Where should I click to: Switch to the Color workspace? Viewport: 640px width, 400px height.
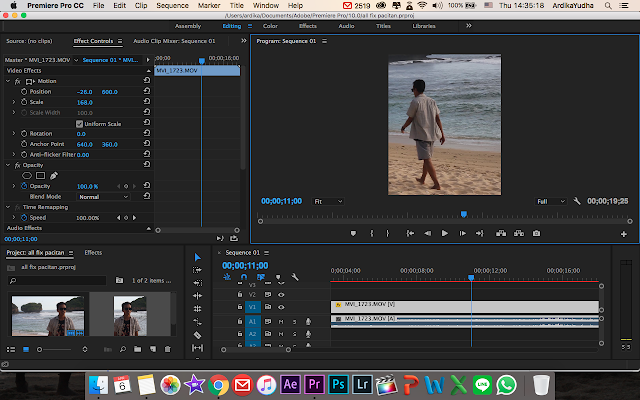click(x=270, y=26)
